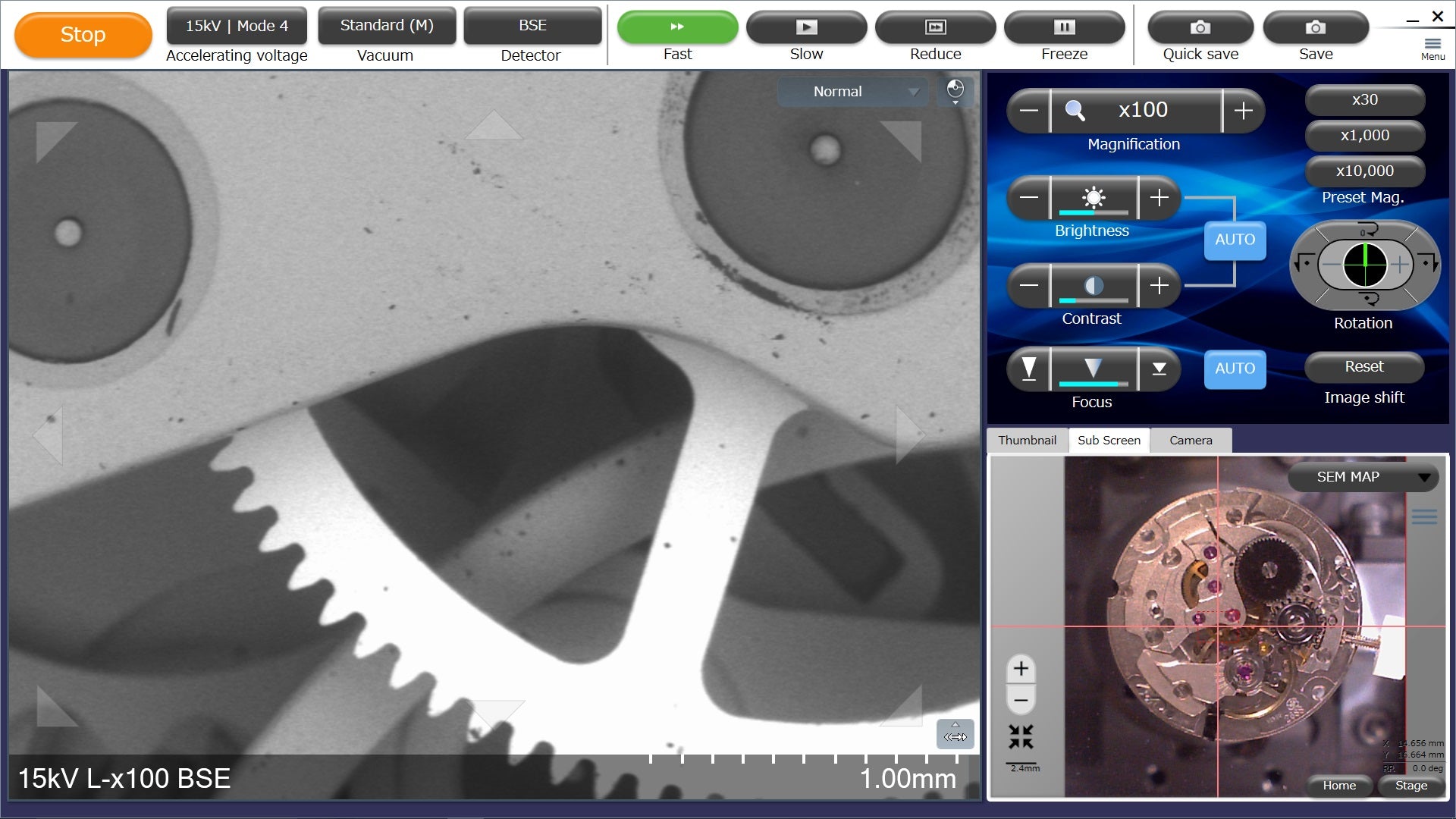Image resolution: width=1456 pixels, height=819 pixels.
Task: Select the x10,000 preset magnification
Action: pyautogui.click(x=1363, y=171)
